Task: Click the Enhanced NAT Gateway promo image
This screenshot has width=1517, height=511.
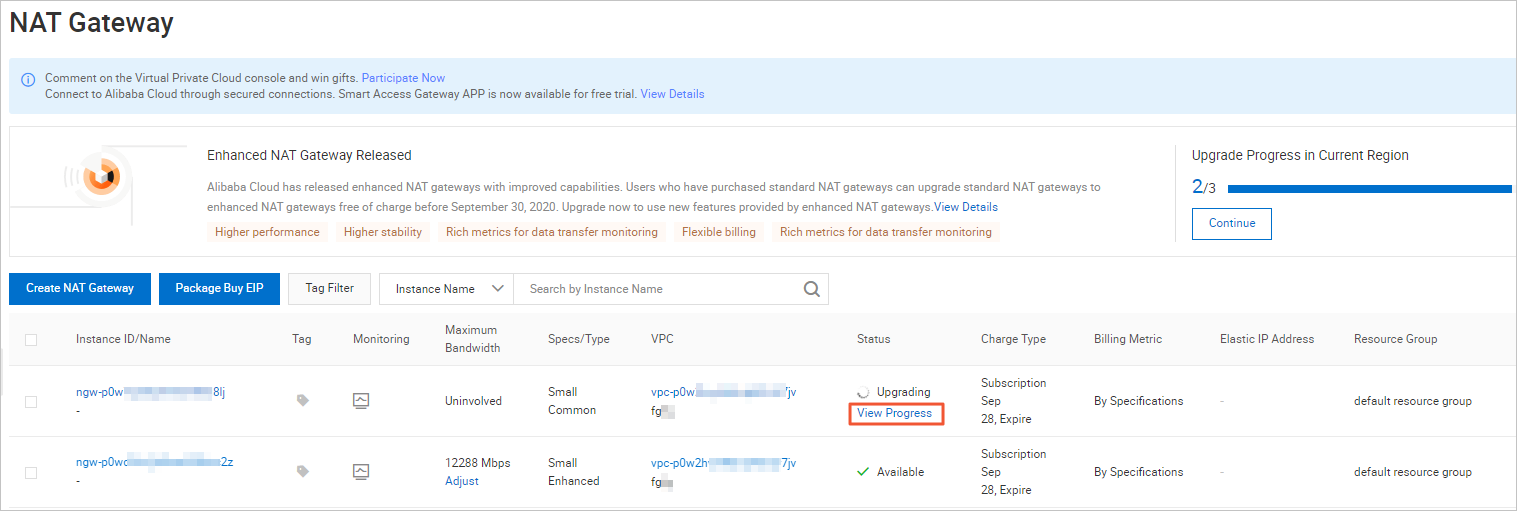Action: [101, 177]
